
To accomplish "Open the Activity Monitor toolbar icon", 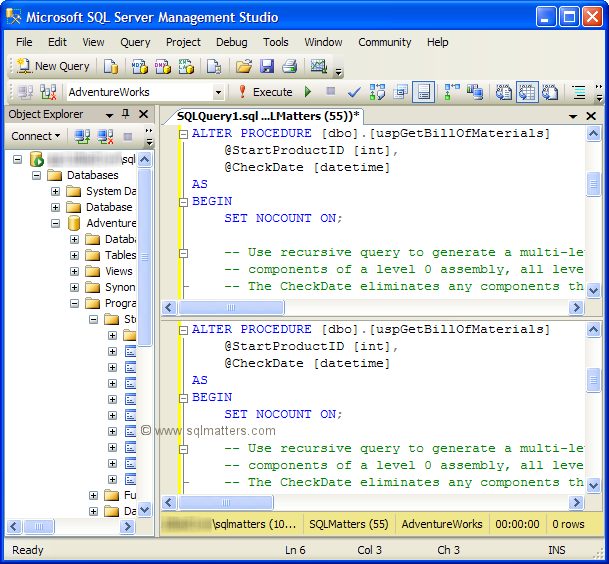I will 318,66.
